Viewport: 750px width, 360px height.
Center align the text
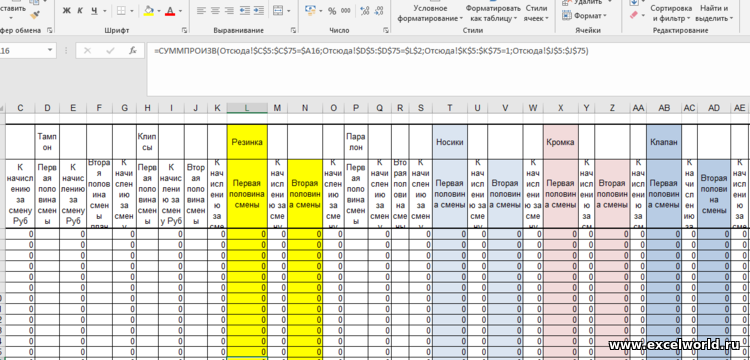pyautogui.click(x=216, y=11)
